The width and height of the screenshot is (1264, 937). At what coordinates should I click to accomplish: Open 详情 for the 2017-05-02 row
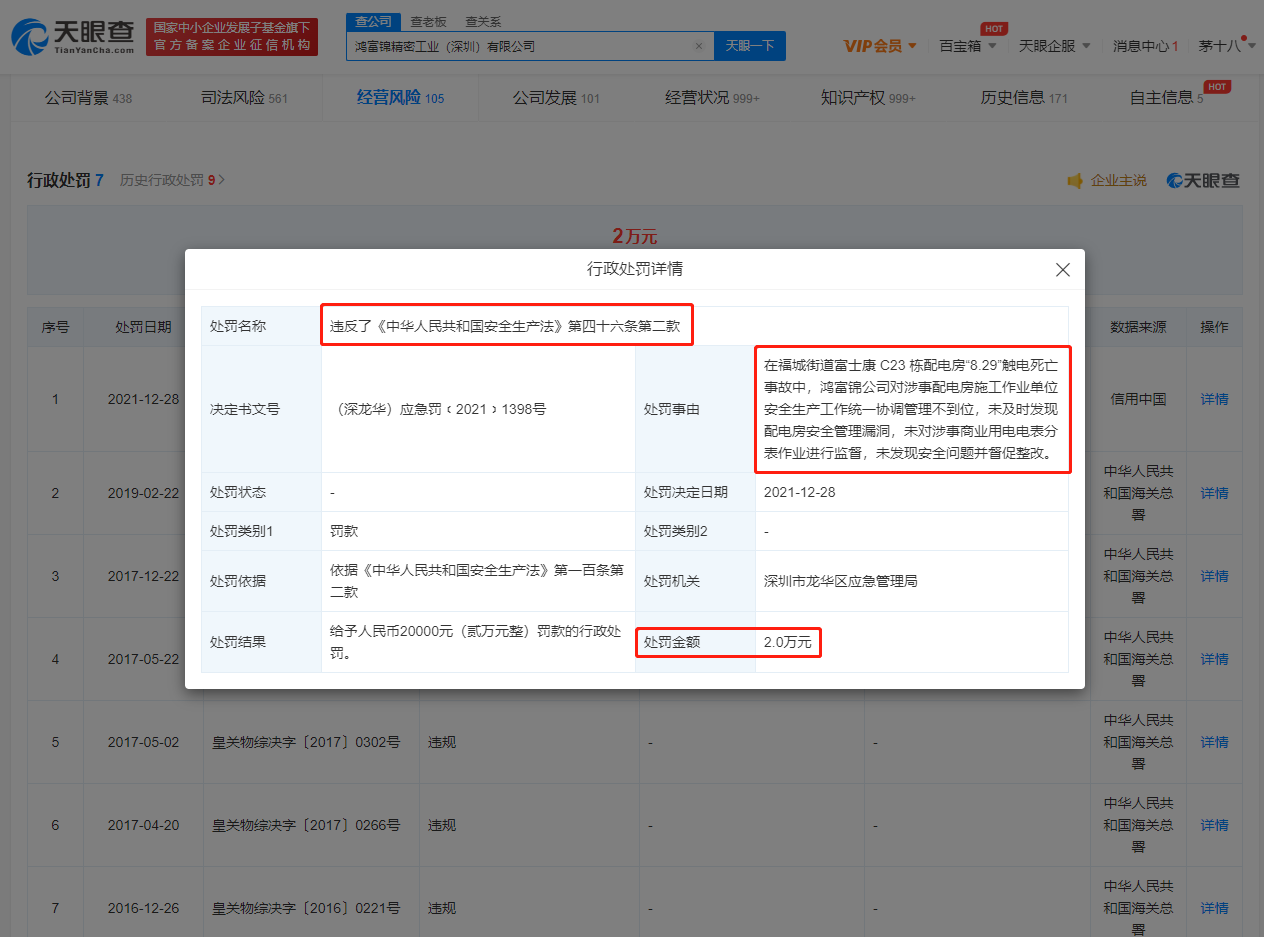[1214, 742]
